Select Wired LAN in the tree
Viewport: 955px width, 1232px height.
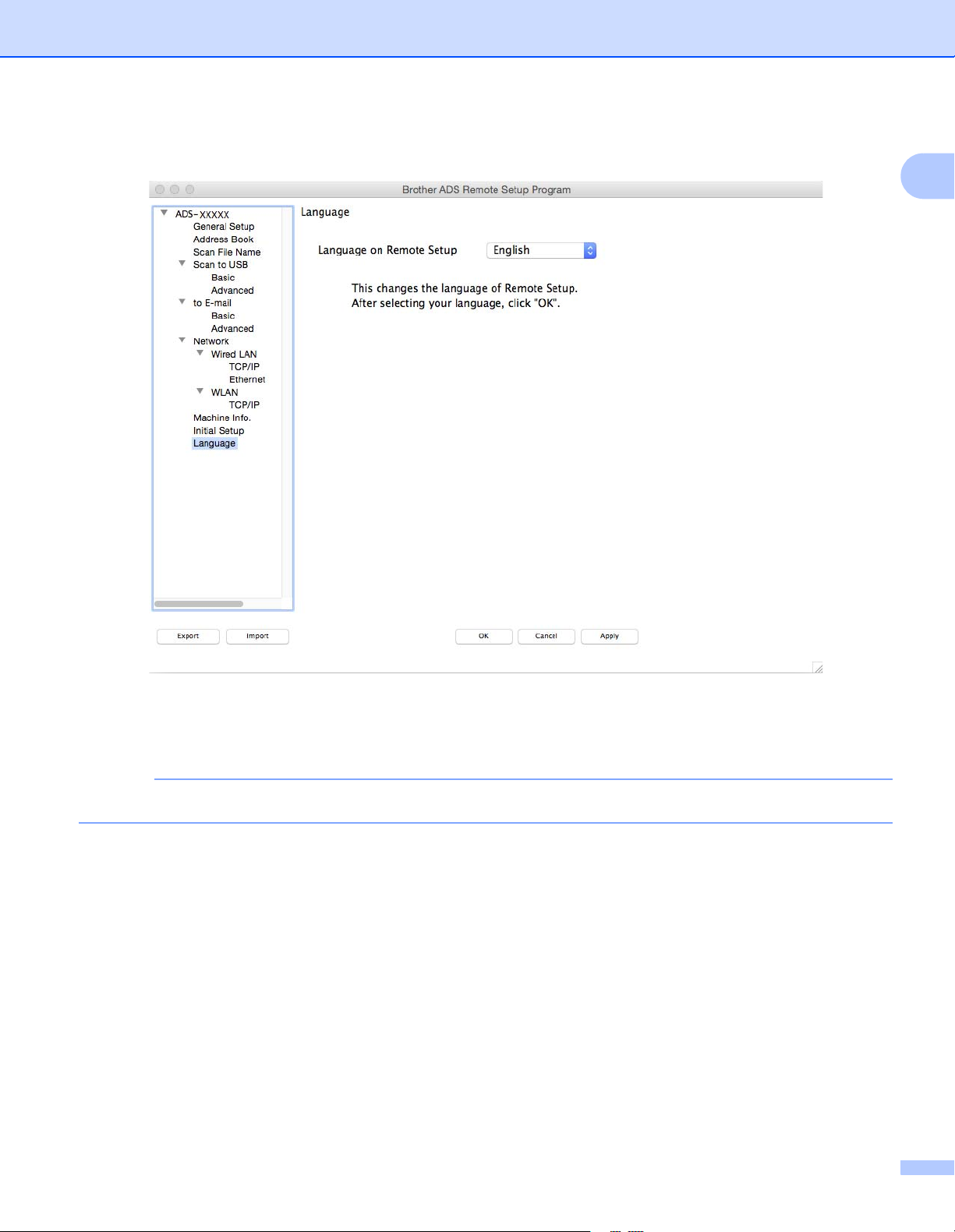[234, 355]
